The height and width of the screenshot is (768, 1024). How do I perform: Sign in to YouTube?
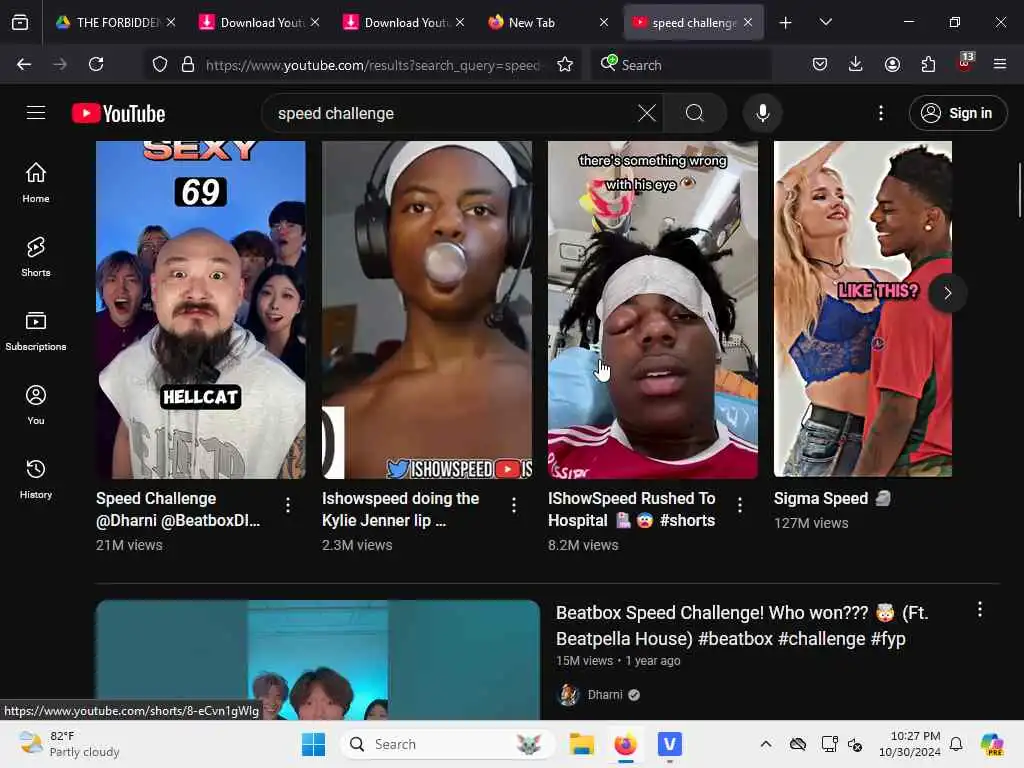coord(957,113)
